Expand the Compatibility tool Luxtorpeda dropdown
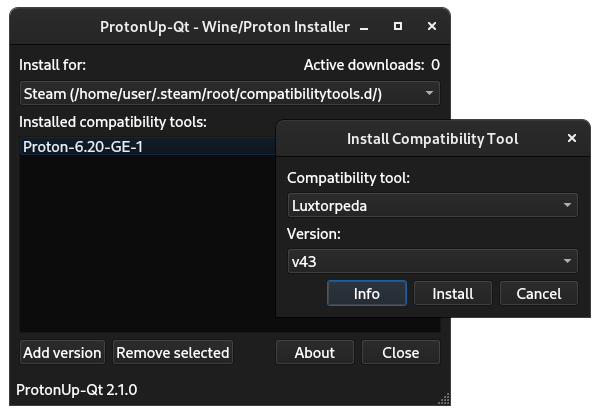The image size is (600, 415). [431, 205]
